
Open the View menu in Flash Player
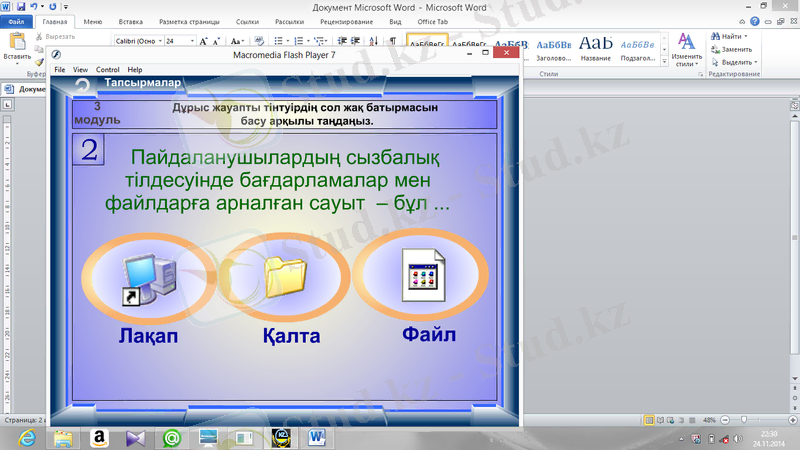(x=80, y=69)
